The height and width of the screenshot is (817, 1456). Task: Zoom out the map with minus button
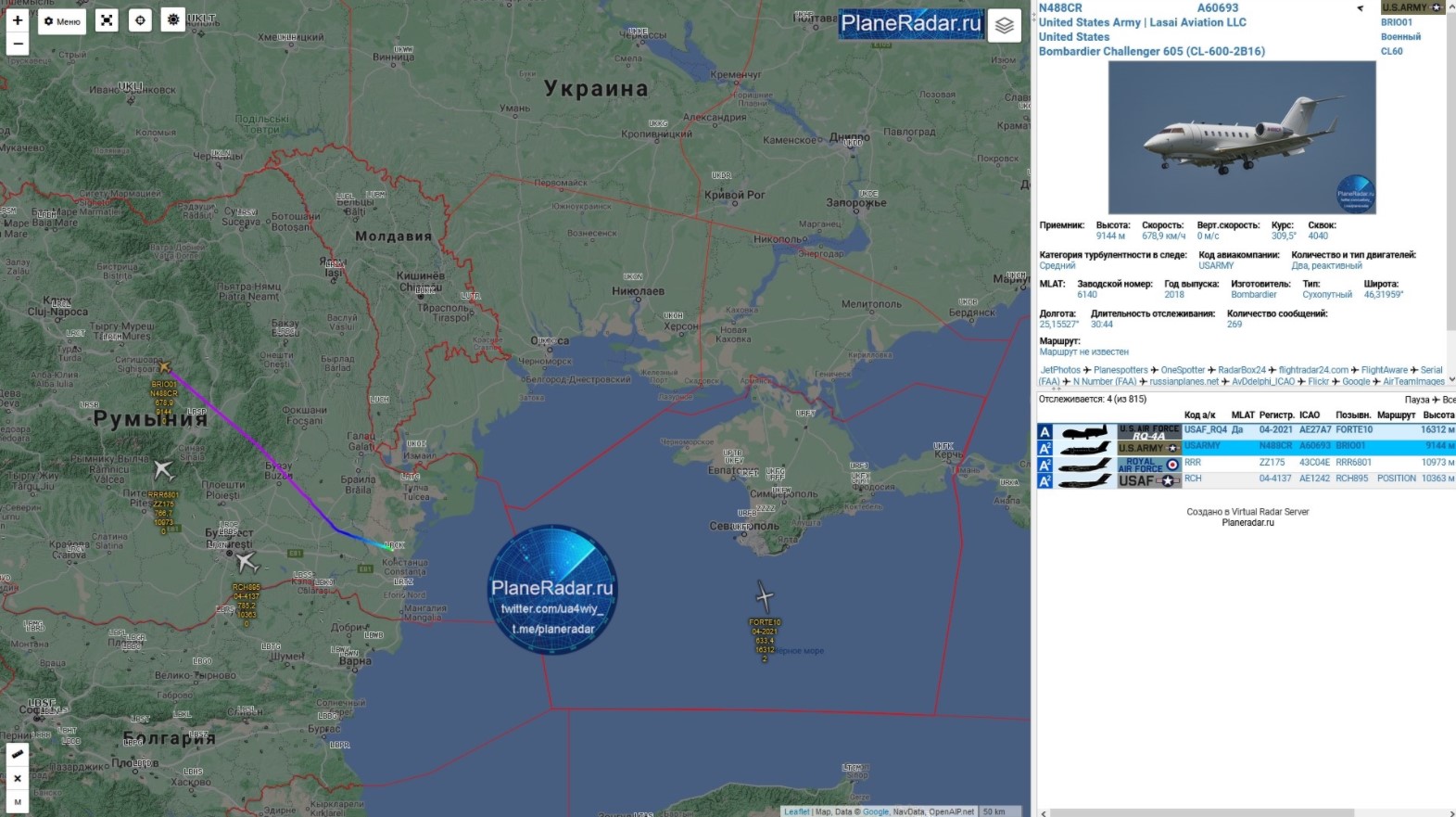18,44
